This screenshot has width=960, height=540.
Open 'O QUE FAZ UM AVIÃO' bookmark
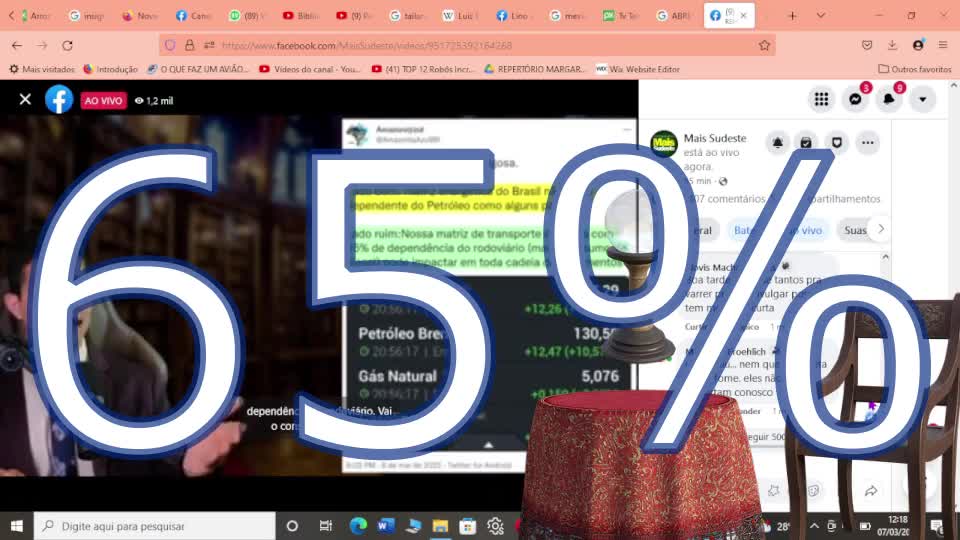click(198, 69)
